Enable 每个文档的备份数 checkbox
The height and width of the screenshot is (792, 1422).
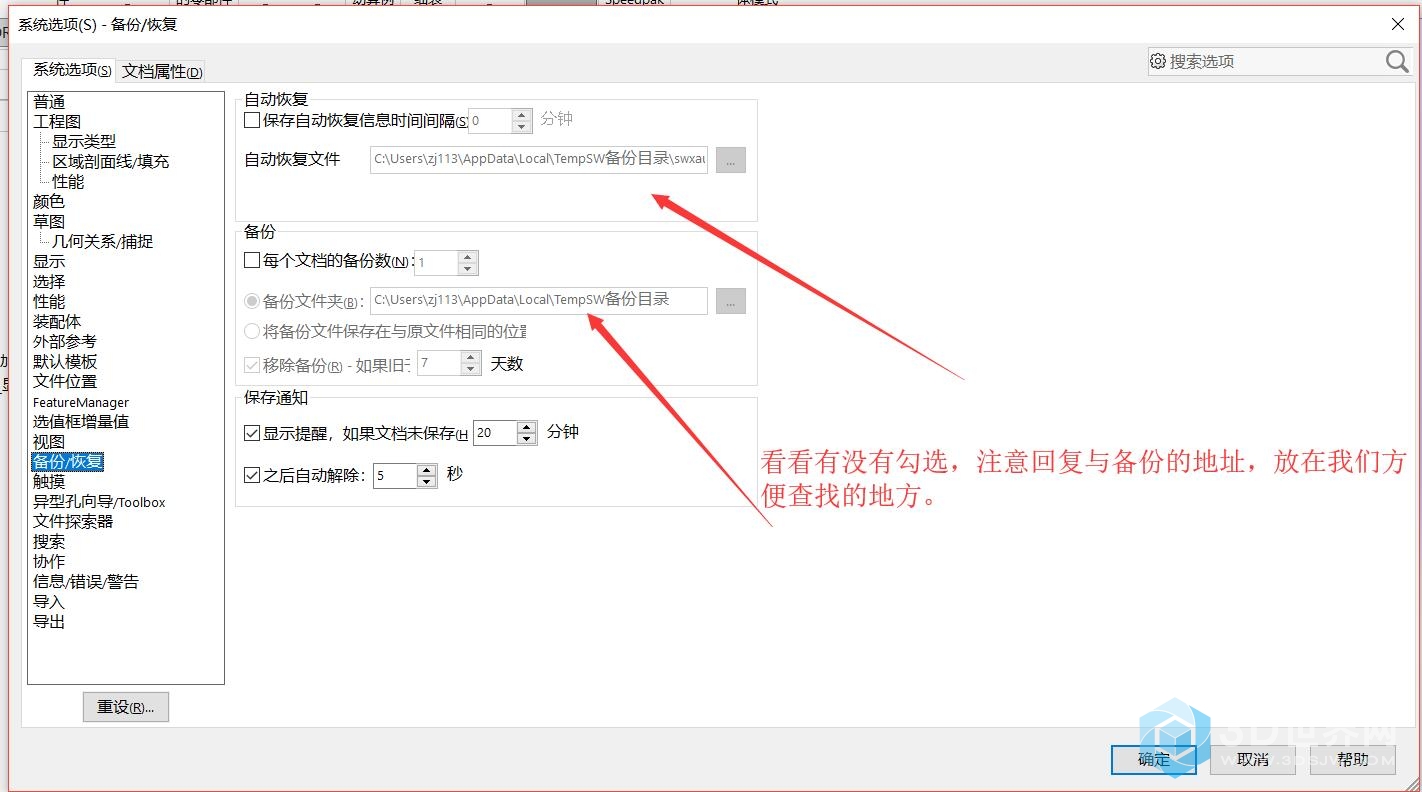click(x=252, y=261)
